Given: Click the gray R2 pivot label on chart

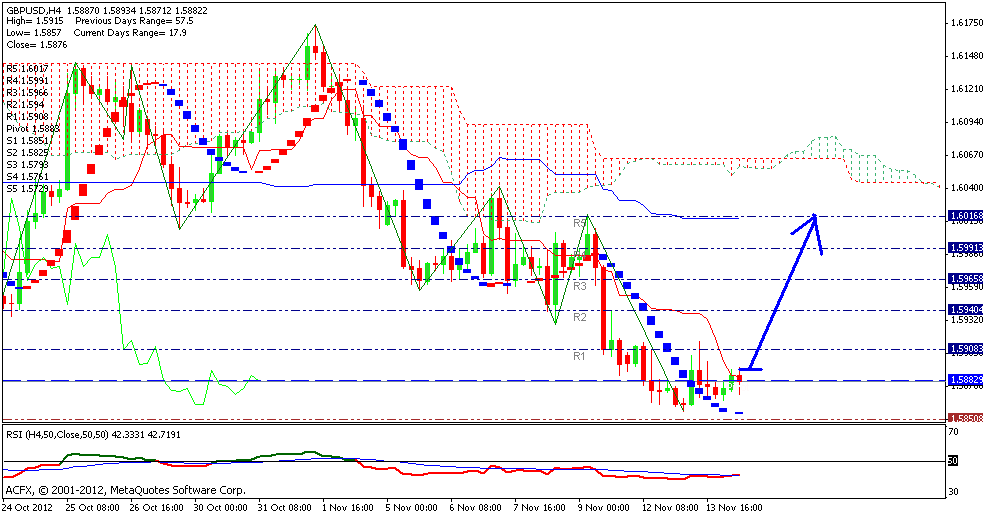Looking at the screenshot, I should pos(579,317).
